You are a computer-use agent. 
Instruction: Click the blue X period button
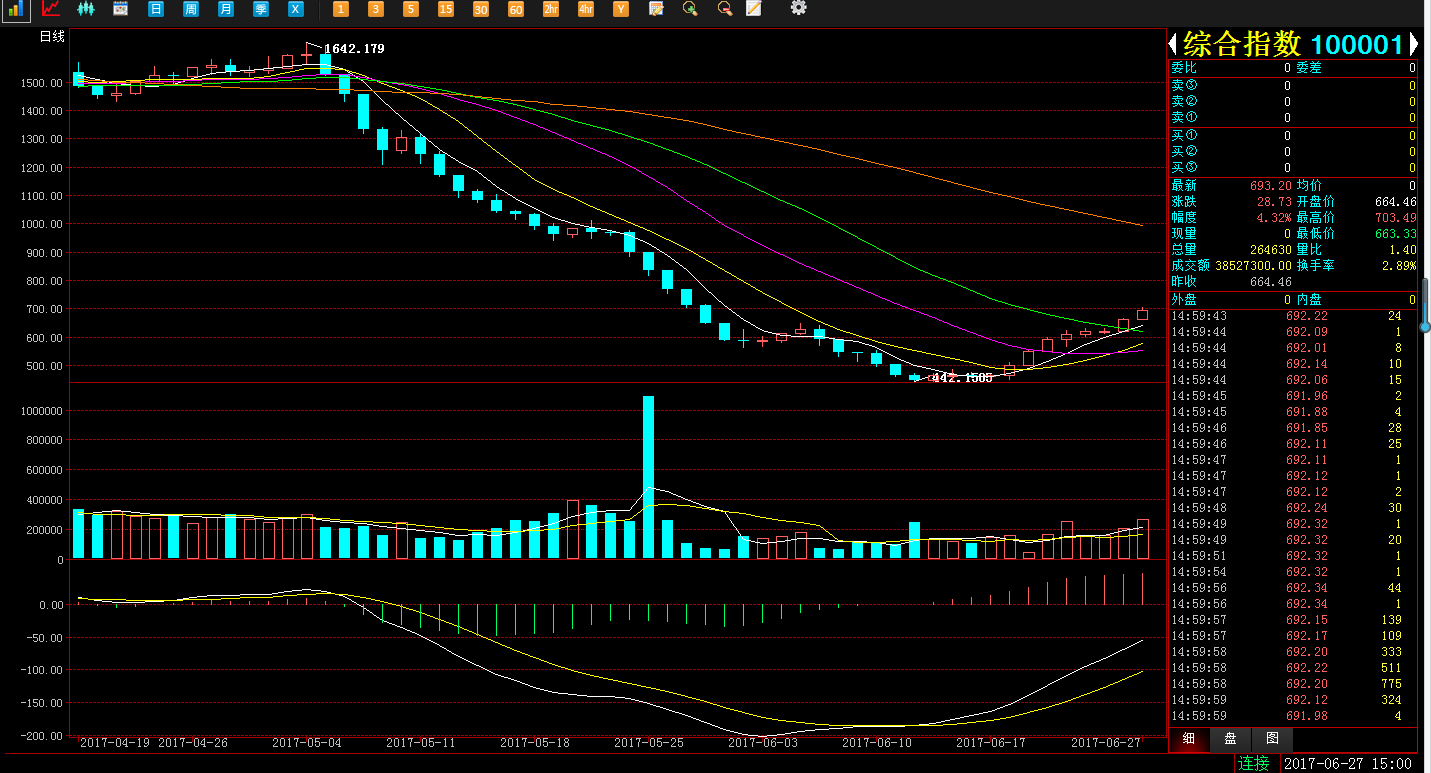[x=295, y=9]
